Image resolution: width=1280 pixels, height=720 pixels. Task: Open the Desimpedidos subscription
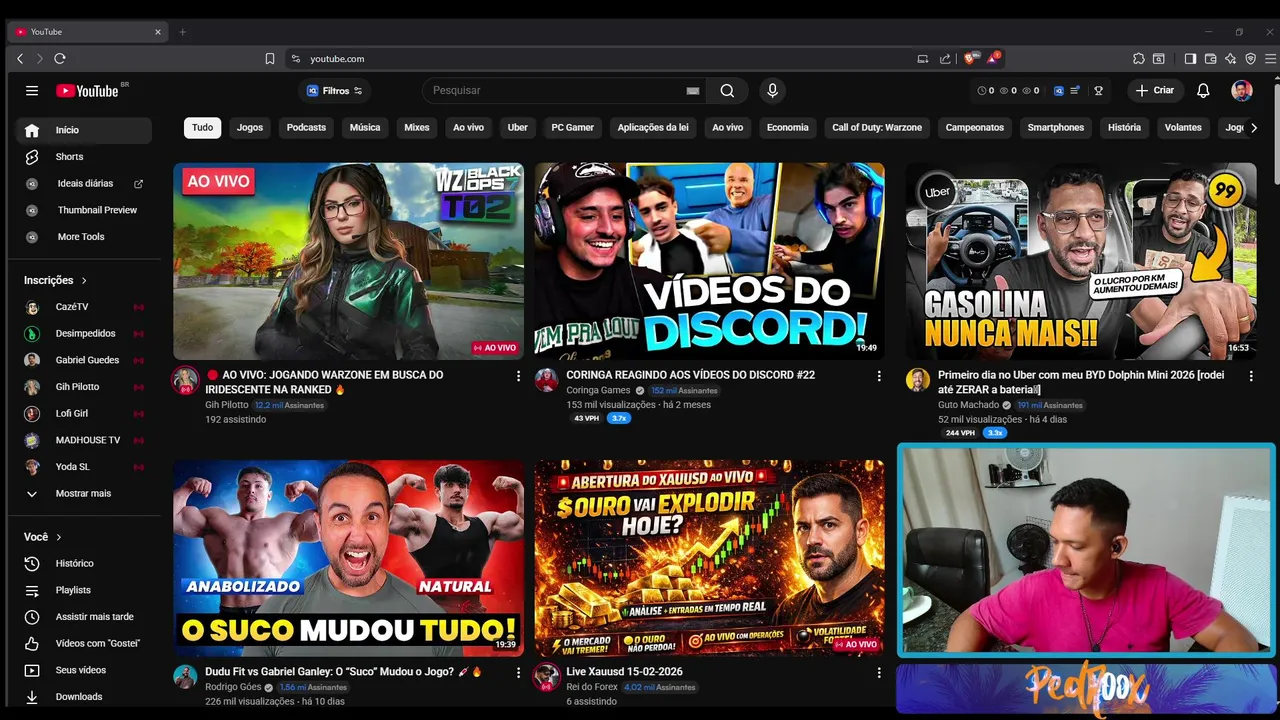pyautogui.click(x=84, y=334)
